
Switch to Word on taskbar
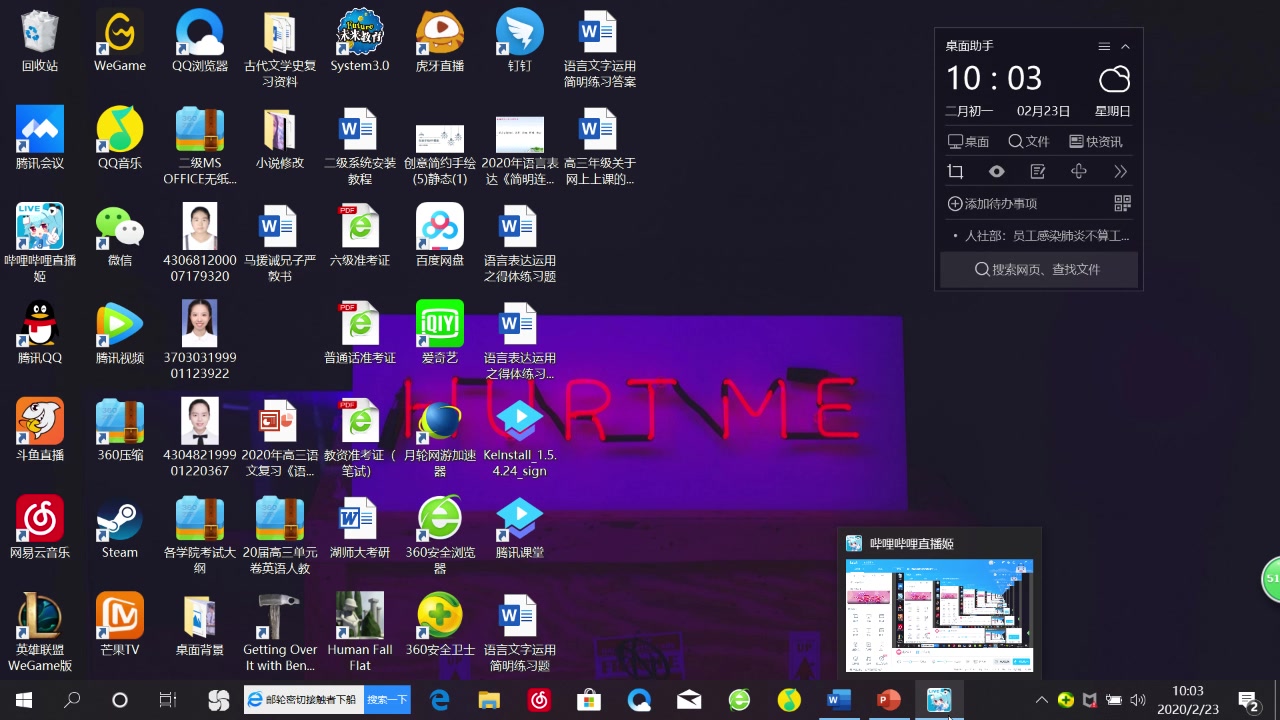click(x=838, y=700)
